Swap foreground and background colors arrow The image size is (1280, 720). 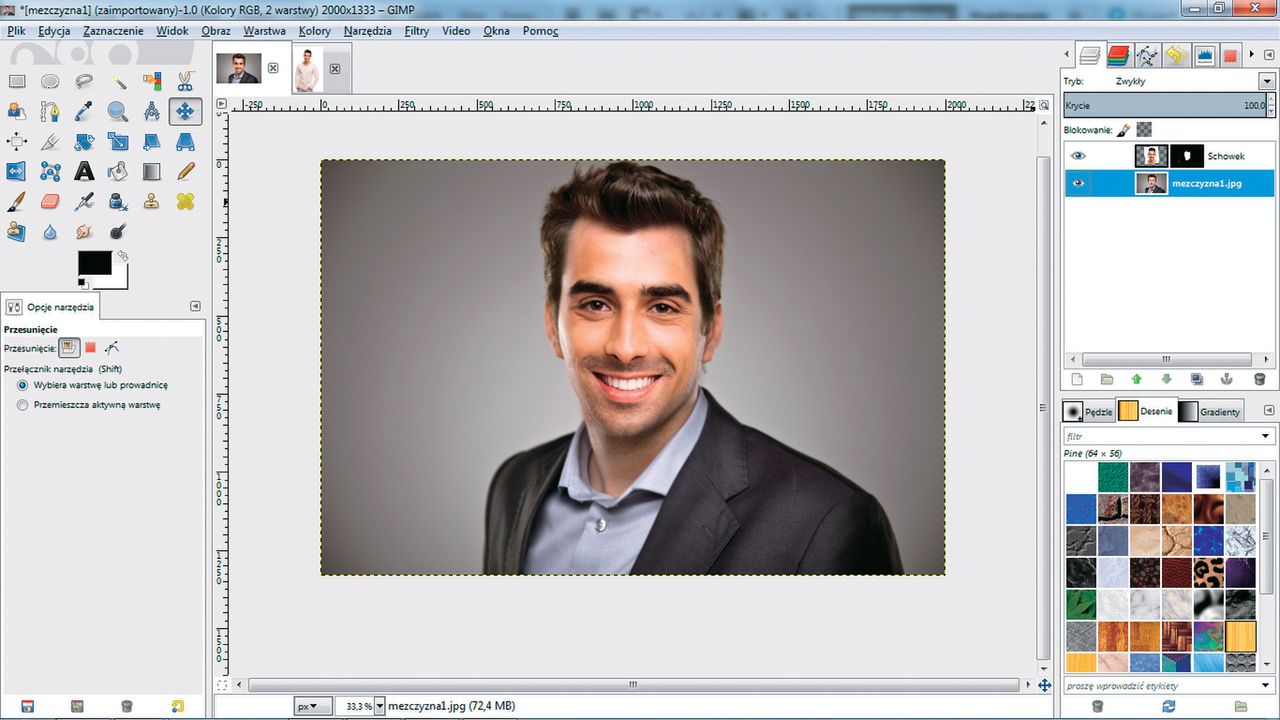tap(123, 256)
